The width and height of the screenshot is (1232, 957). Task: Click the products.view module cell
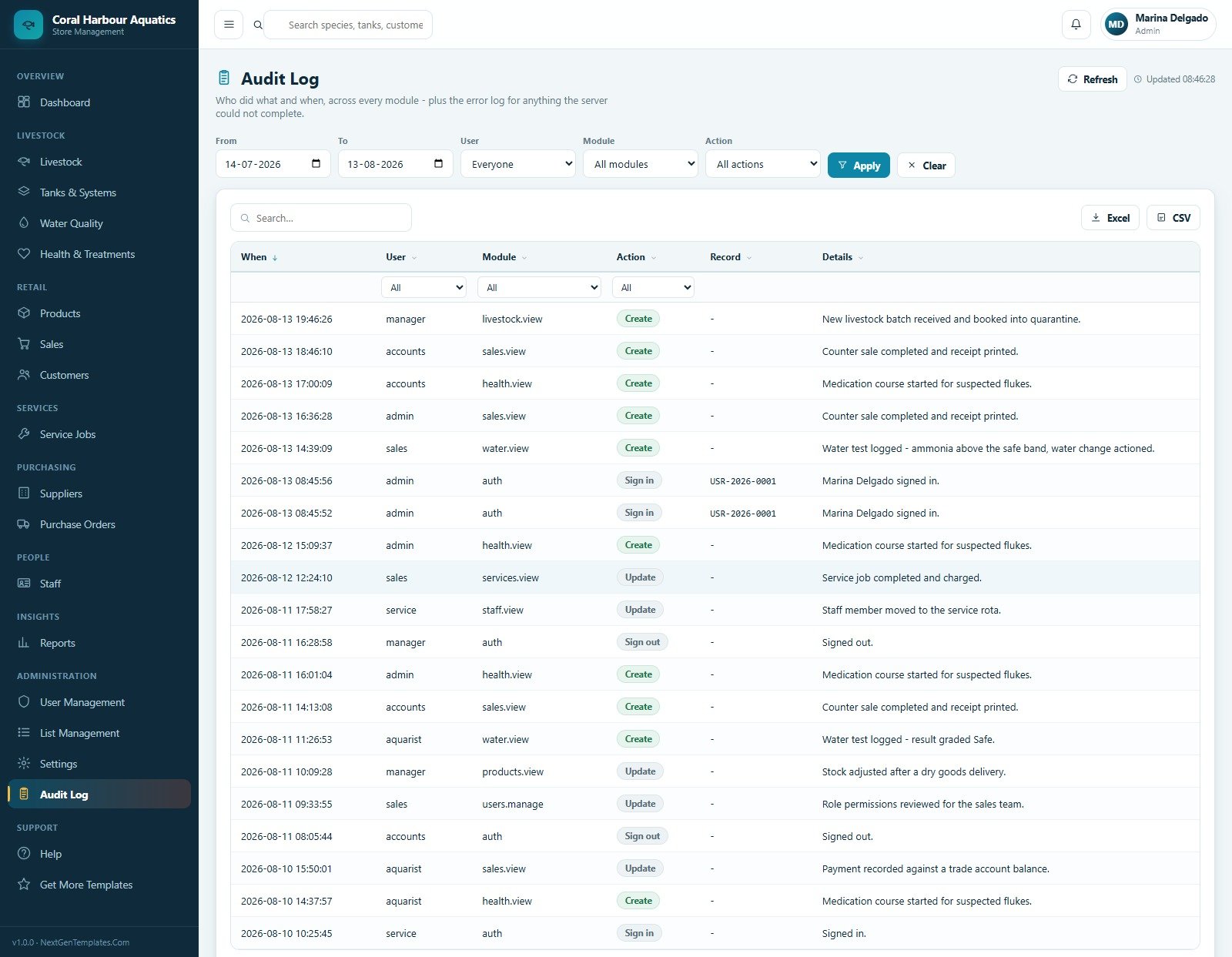[x=513, y=771]
